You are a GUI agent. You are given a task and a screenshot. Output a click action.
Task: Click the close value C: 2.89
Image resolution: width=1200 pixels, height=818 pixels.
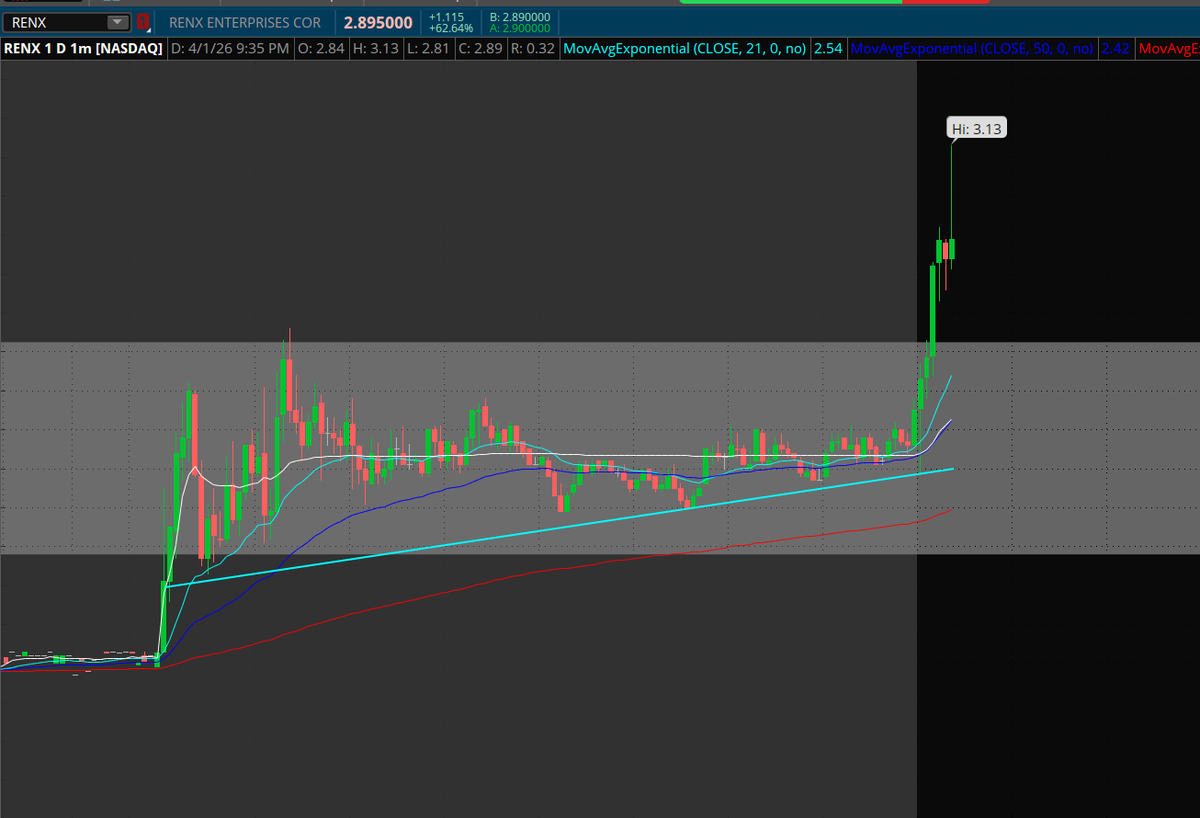tap(481, 48)
